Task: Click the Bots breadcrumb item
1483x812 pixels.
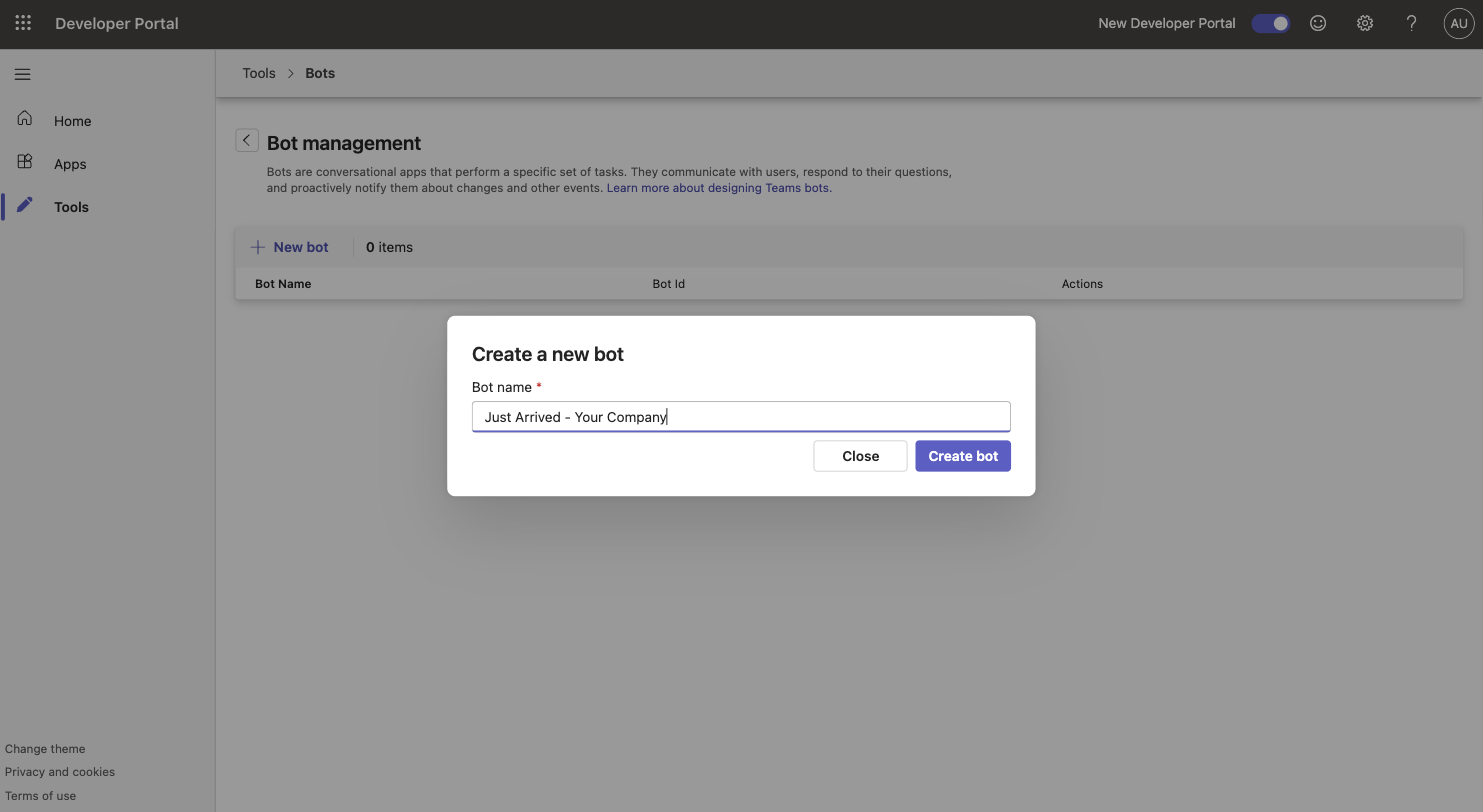Action: [x=320, y=73]
